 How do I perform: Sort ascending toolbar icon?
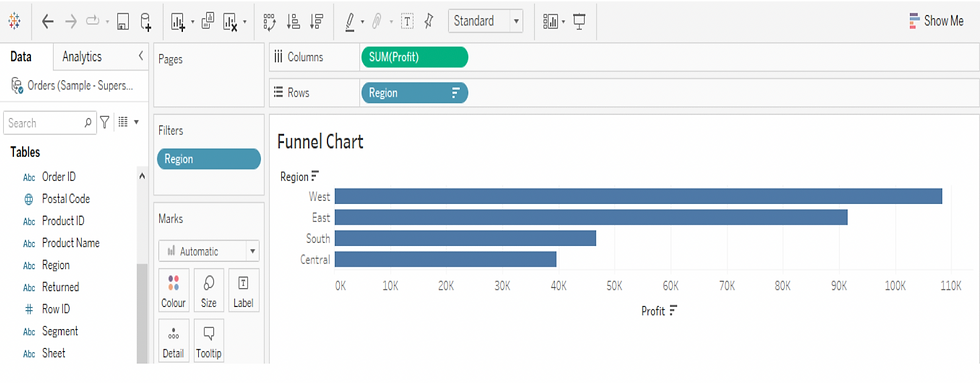click(293, 22)
